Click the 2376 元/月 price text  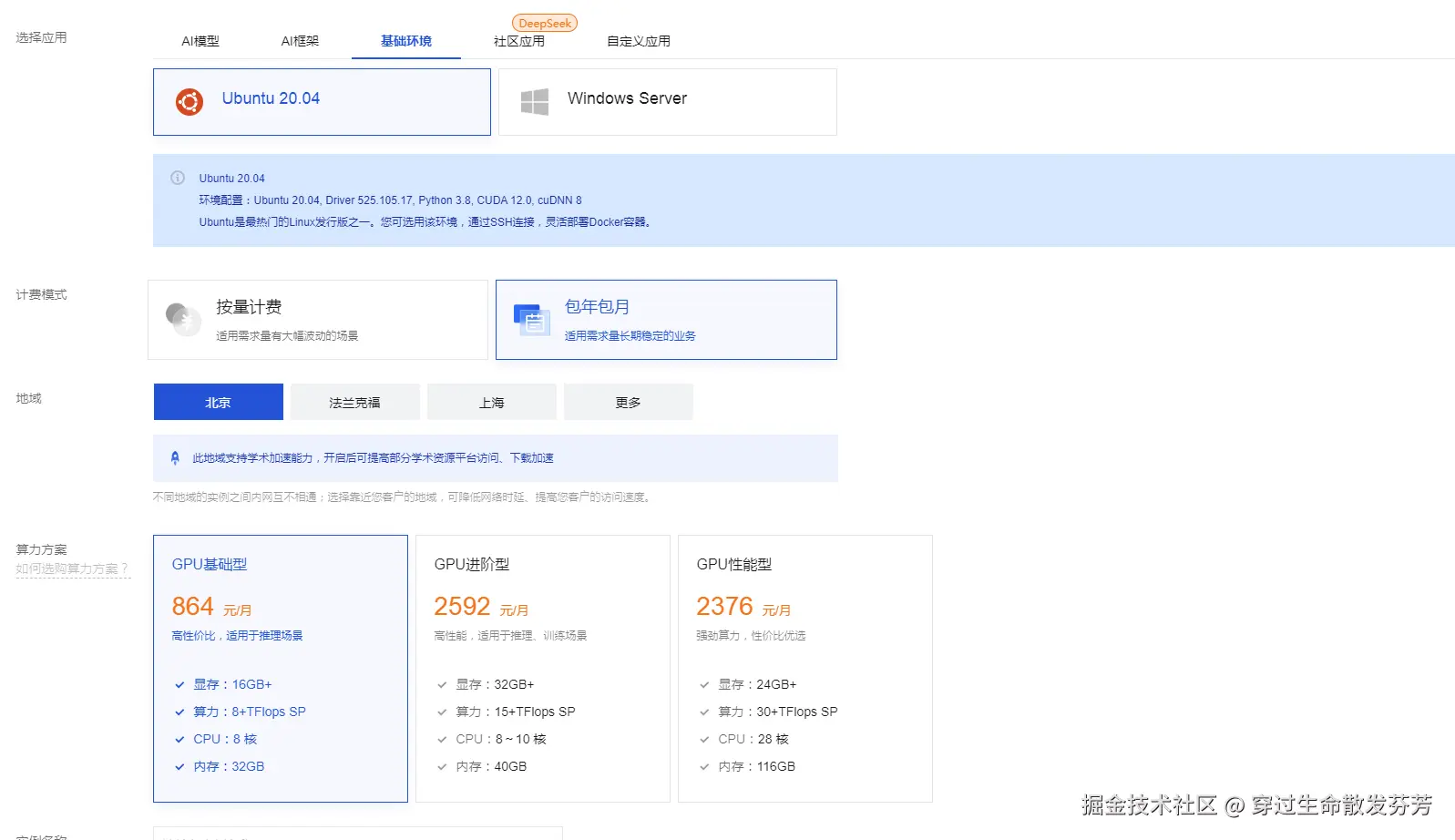click(743, 607)
